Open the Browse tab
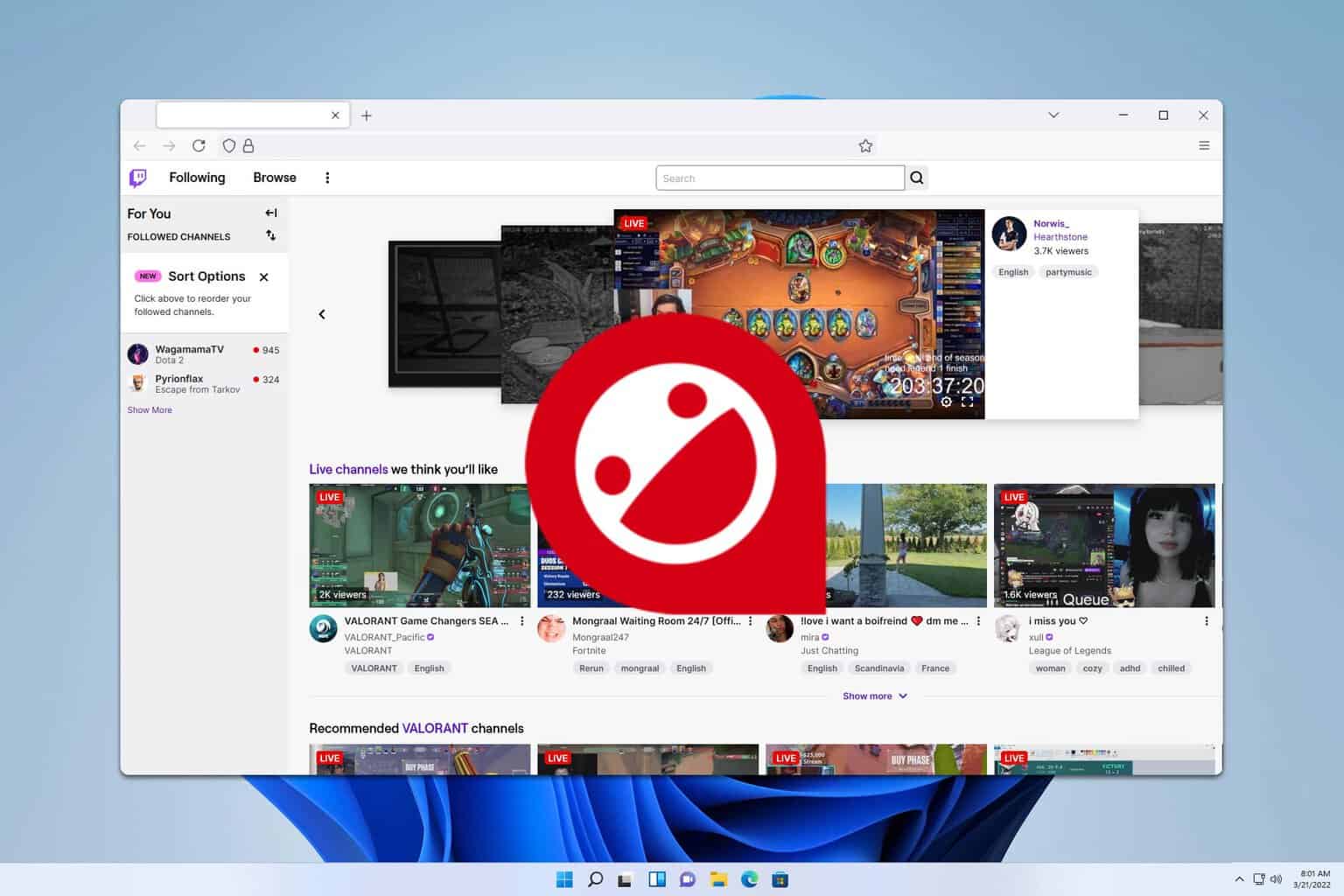 tap(275, 178)
